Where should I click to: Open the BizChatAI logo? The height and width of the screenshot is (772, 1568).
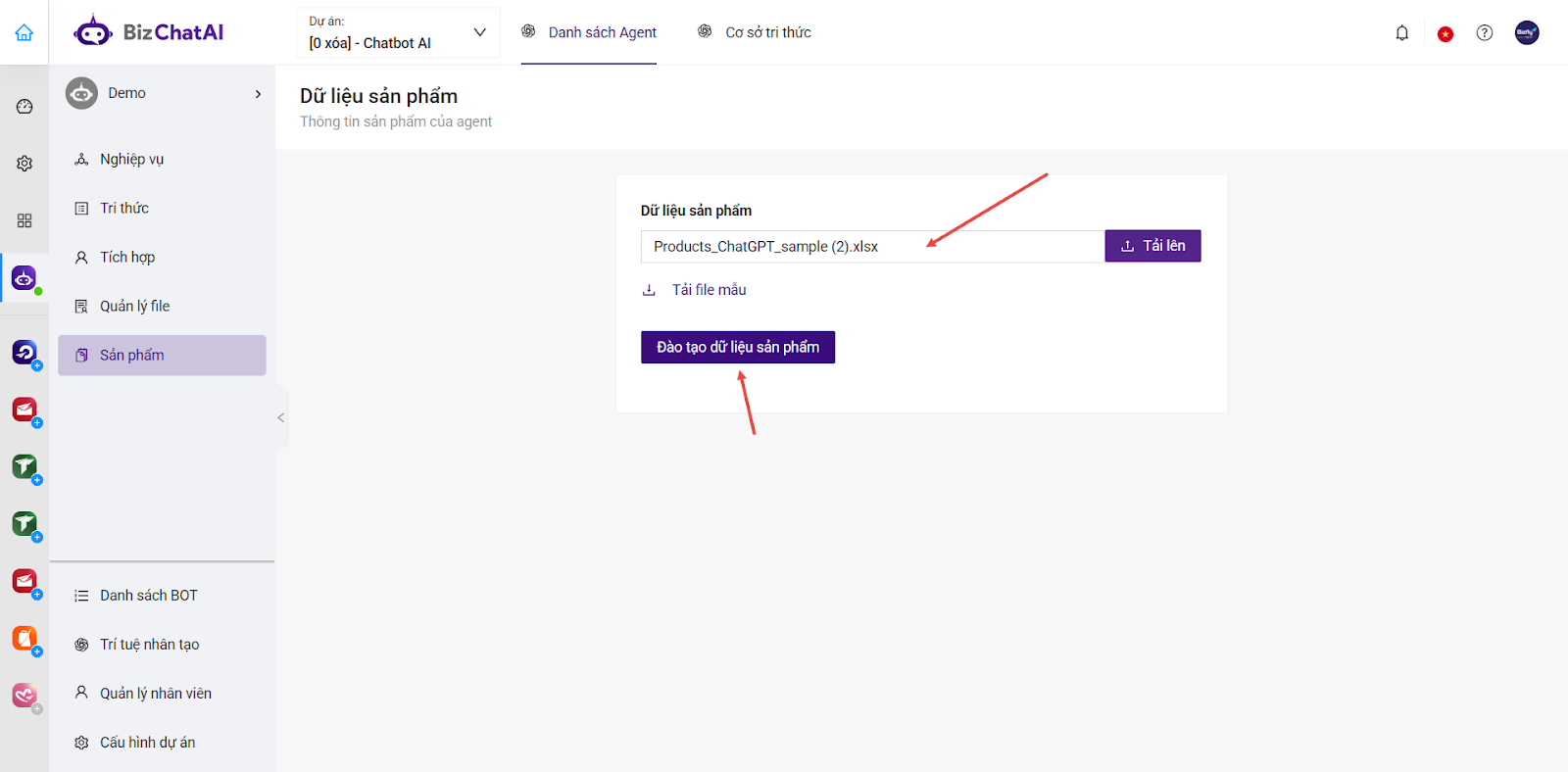(x=149, y=32)
